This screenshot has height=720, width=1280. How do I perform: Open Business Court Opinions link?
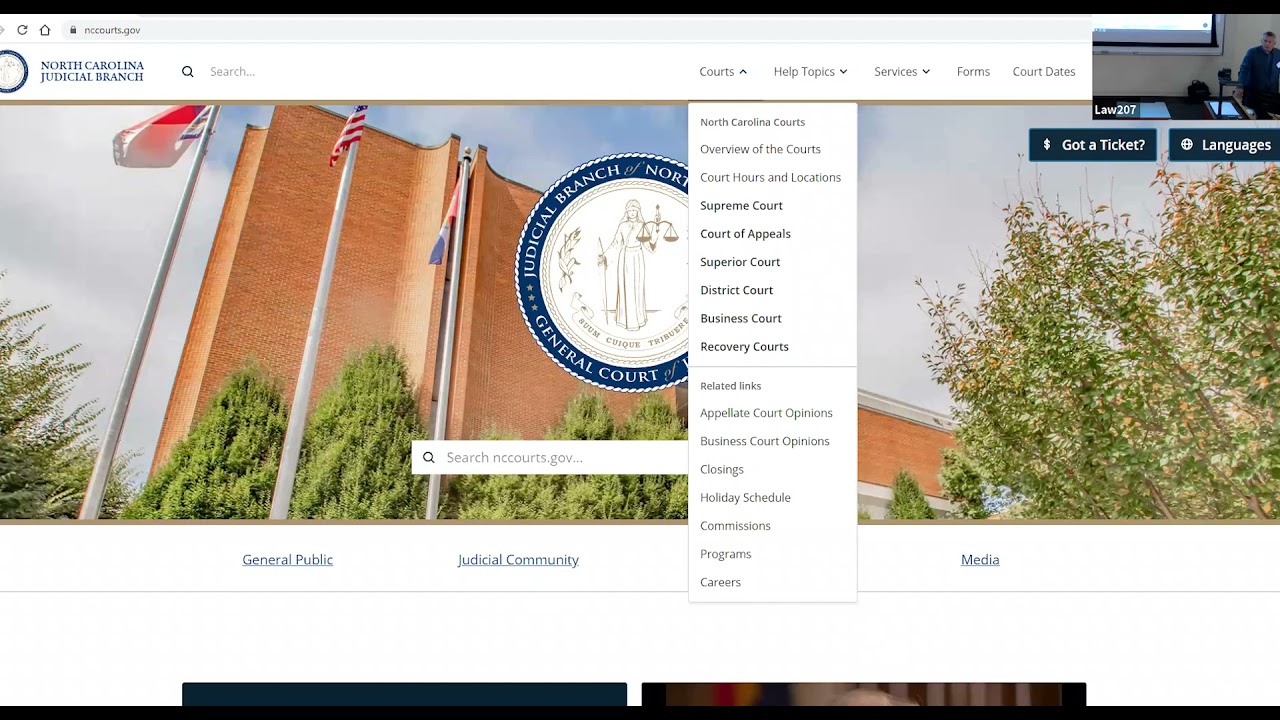tap(765, 441)
